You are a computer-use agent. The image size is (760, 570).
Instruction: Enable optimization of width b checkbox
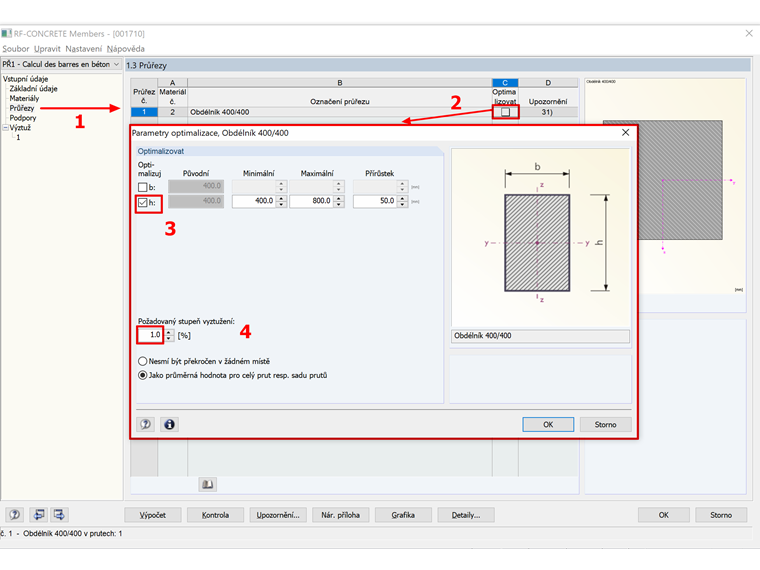tap(142, 187)
